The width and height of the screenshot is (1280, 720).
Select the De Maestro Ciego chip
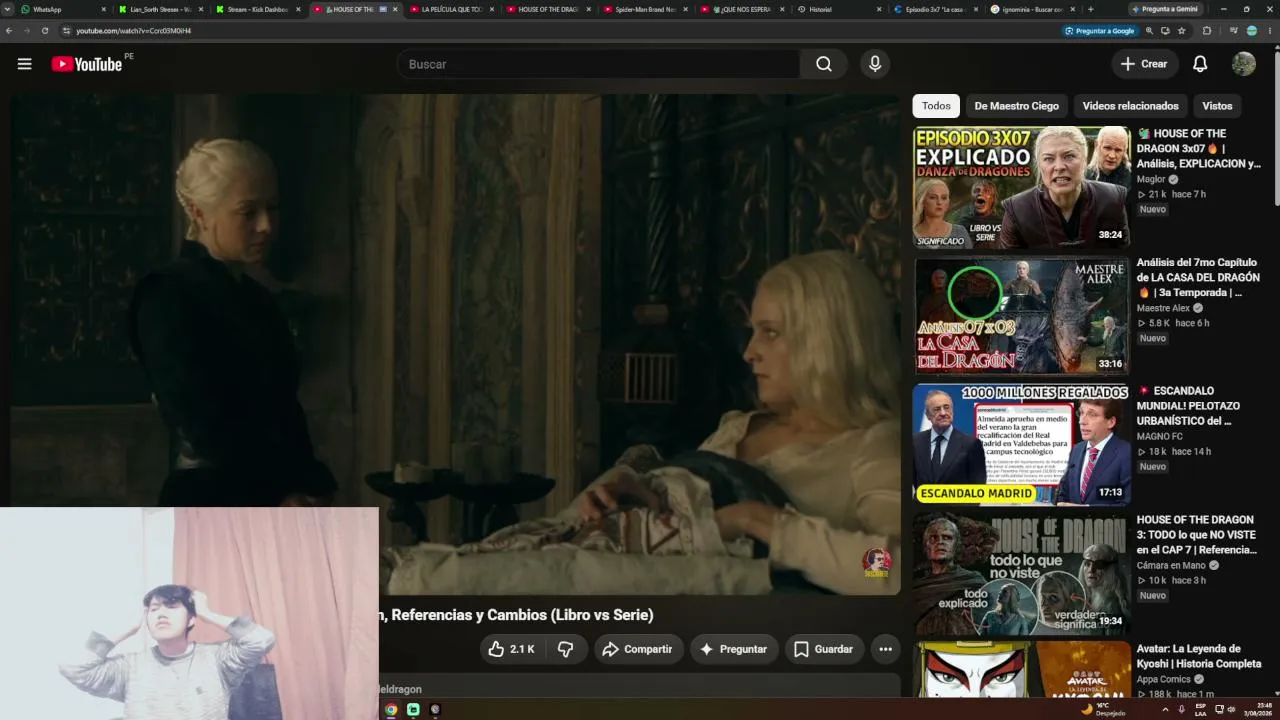point(1016,106)
